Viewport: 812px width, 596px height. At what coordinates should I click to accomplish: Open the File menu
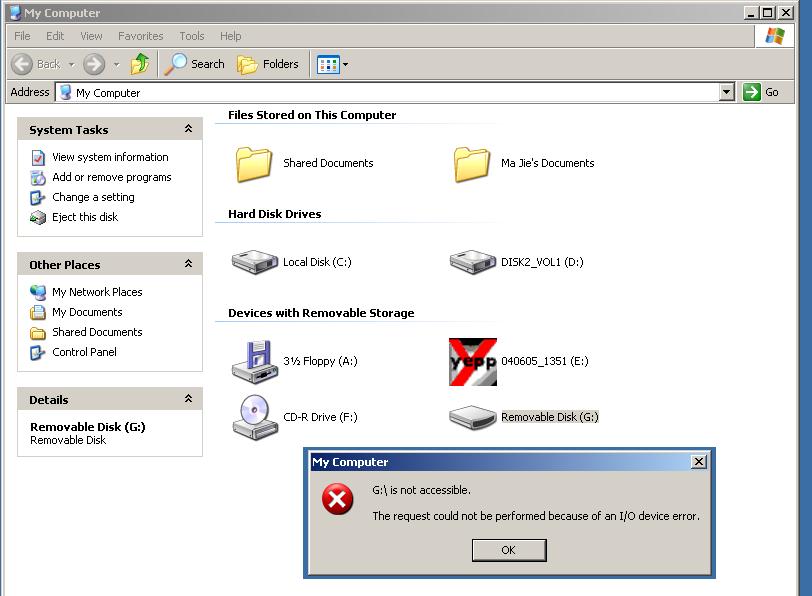[x=22, y=36]
